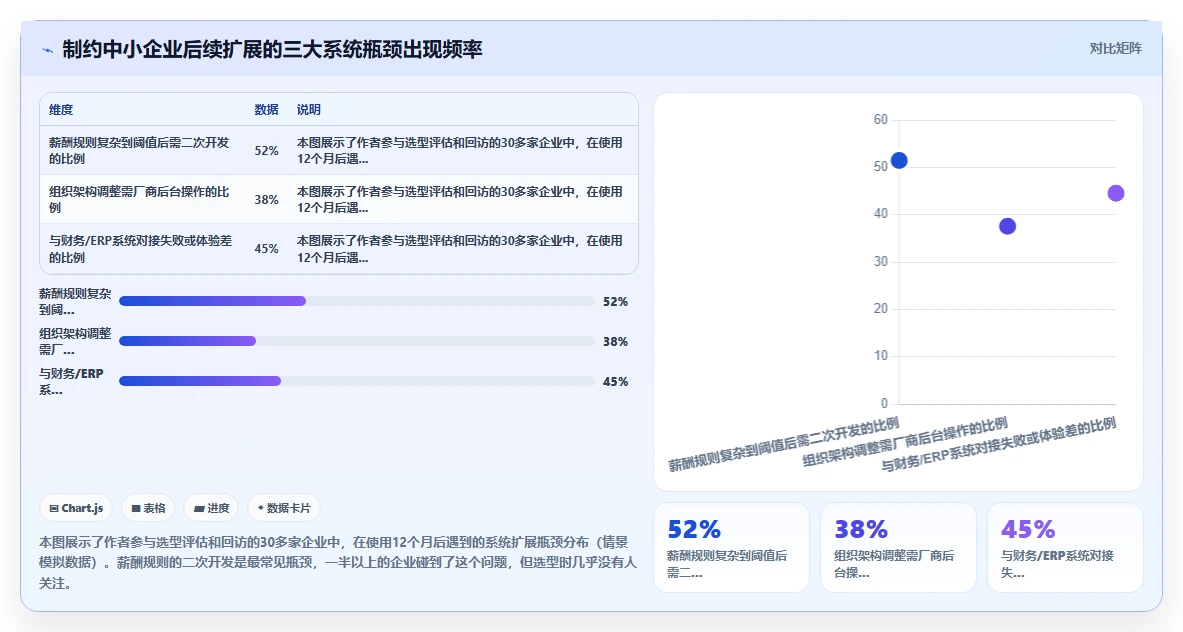Click the 维度 column header

point(61,109)
